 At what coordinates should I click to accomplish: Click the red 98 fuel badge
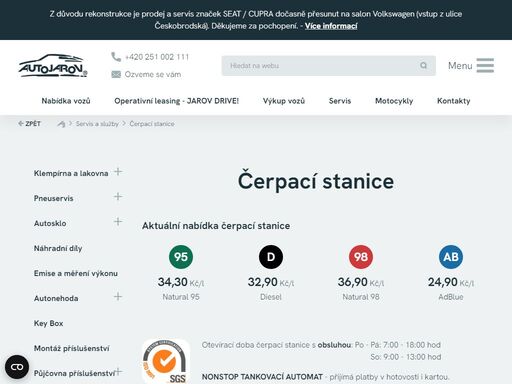point(361,257)
